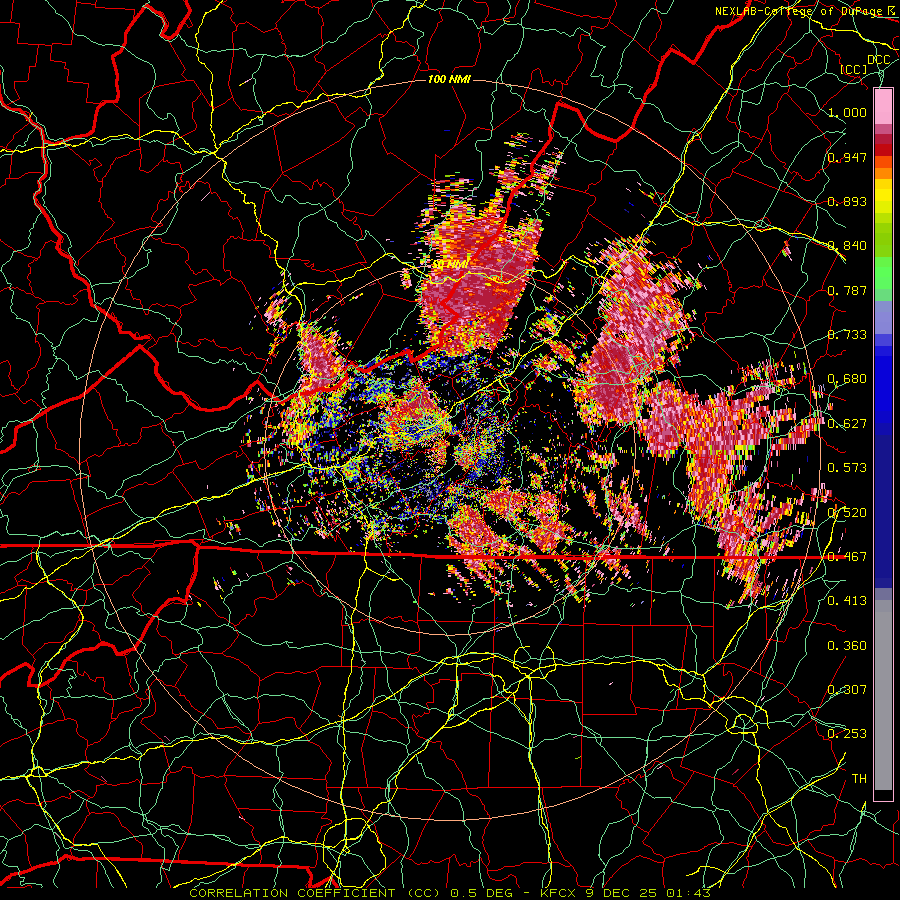900x900 pixels.
Task: Click the 0.307 scale value
Action: (847, 690)
